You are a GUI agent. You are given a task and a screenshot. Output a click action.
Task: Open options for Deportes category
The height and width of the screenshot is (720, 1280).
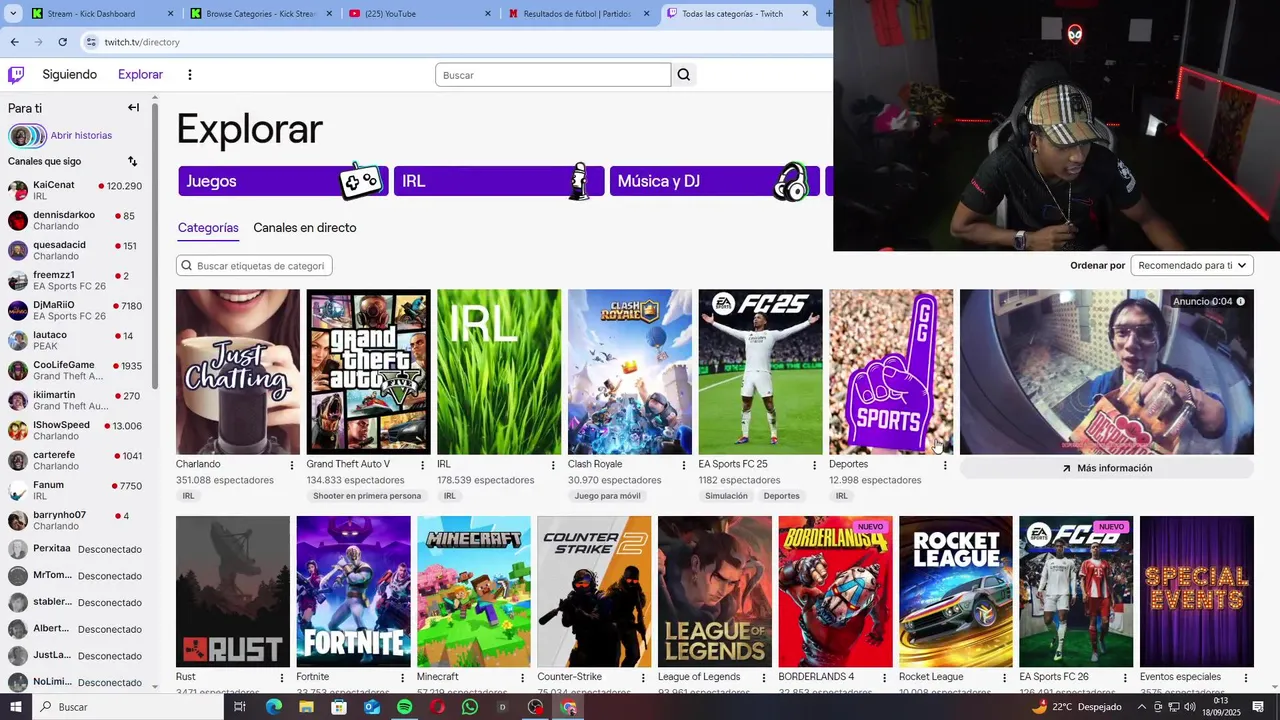[x=945, y=465]
